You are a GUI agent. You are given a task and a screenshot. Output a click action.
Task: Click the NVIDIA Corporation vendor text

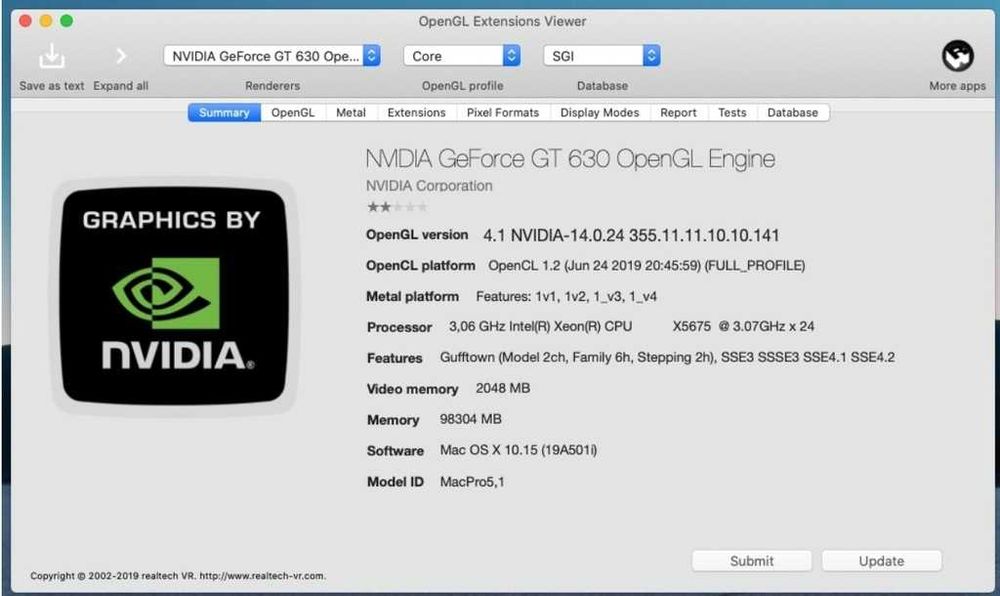tap(429, 186)
